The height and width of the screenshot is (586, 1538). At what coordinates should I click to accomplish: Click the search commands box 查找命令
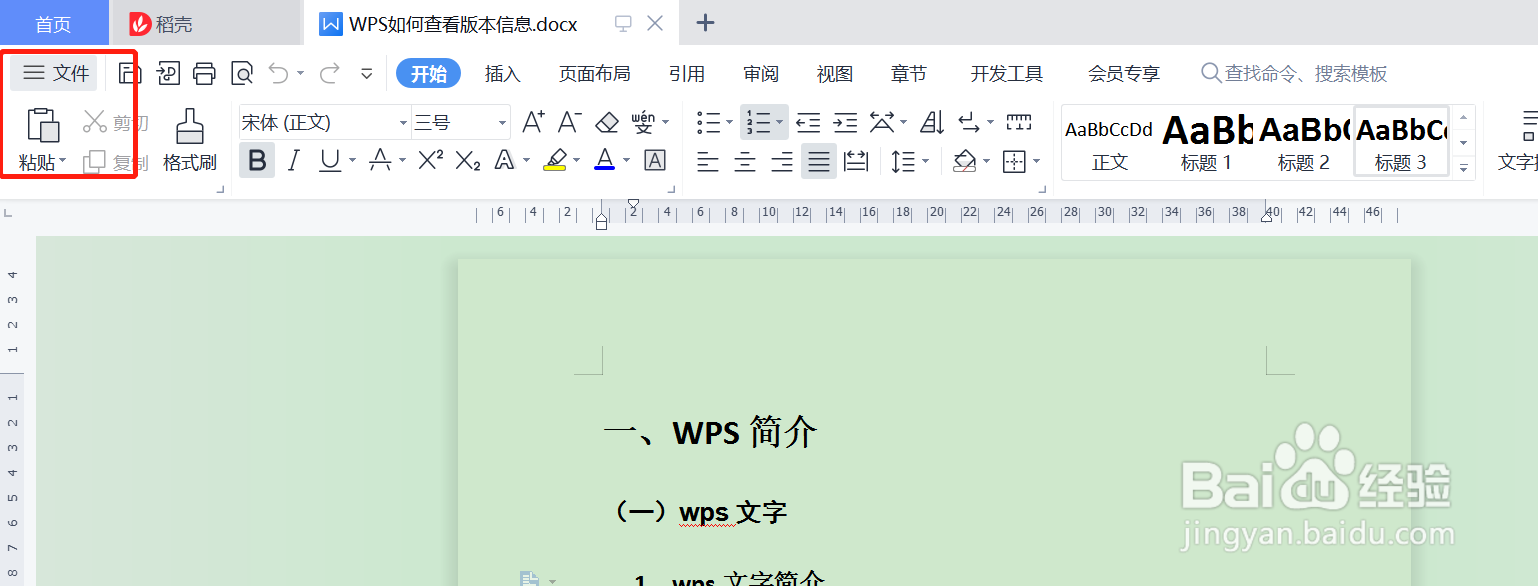[1295, 73]
